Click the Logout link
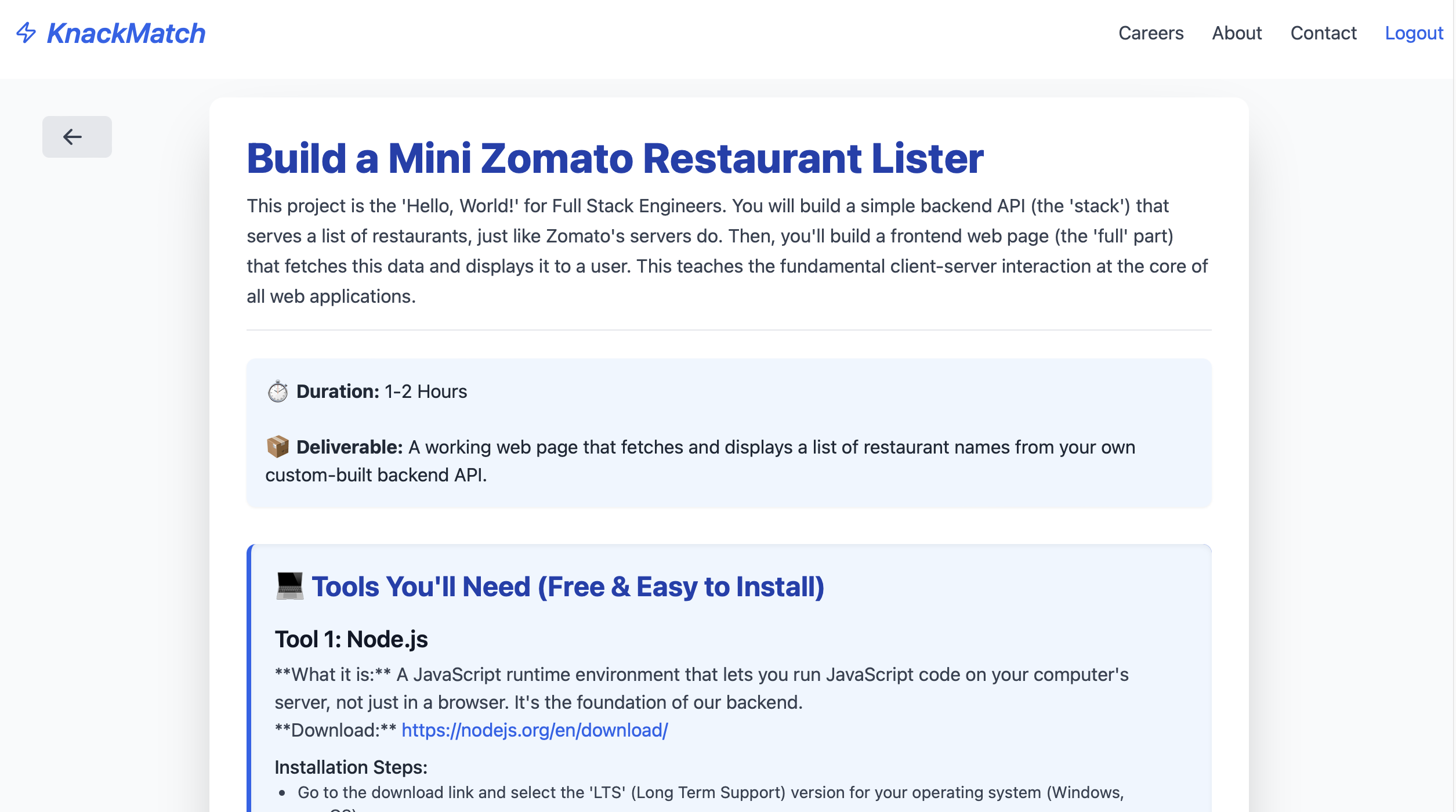 tap(1414, 33)
